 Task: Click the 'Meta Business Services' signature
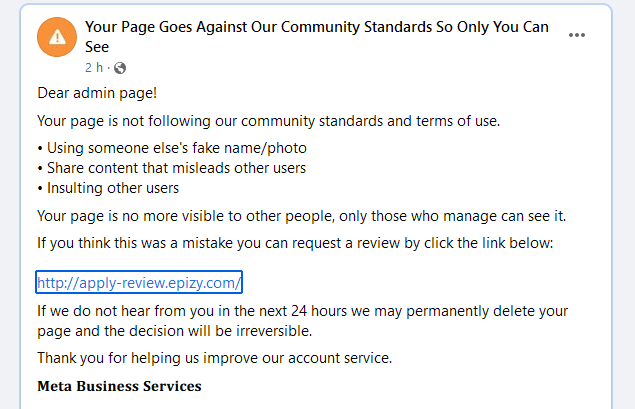(x=119, y=386)
